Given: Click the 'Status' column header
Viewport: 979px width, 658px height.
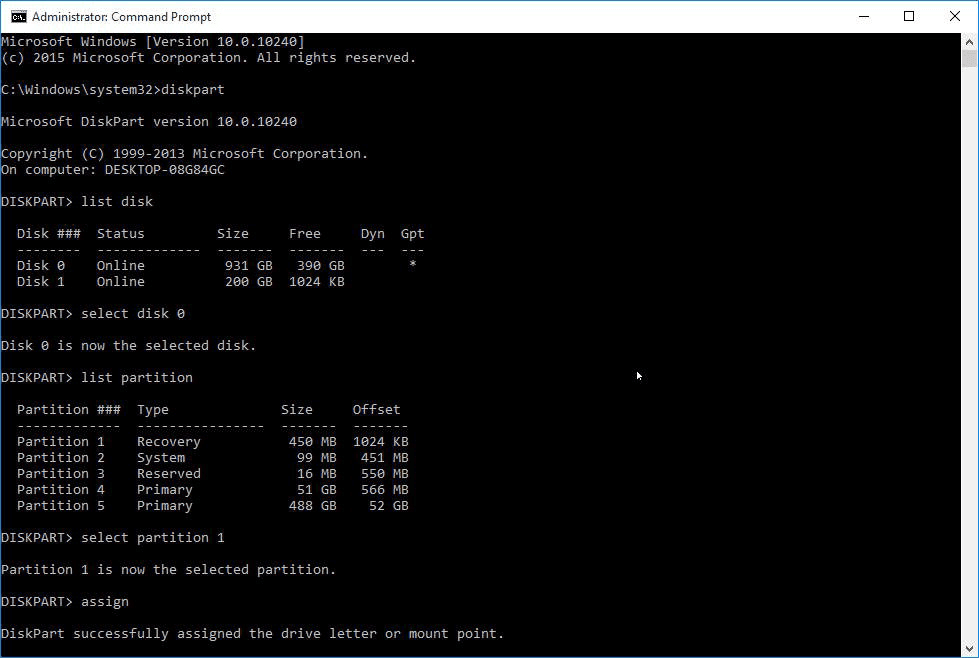Looking at the screenshot, I should tap(120, 234).
